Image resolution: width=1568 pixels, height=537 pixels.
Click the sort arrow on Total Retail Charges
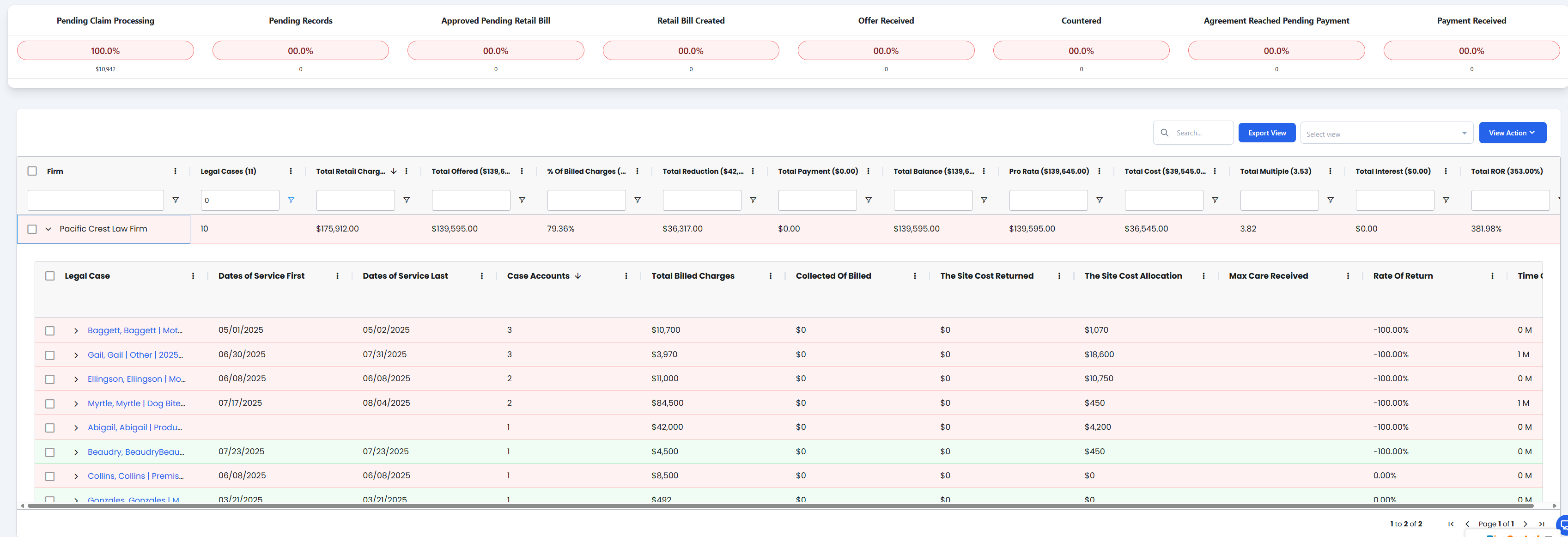coord(393,171)
